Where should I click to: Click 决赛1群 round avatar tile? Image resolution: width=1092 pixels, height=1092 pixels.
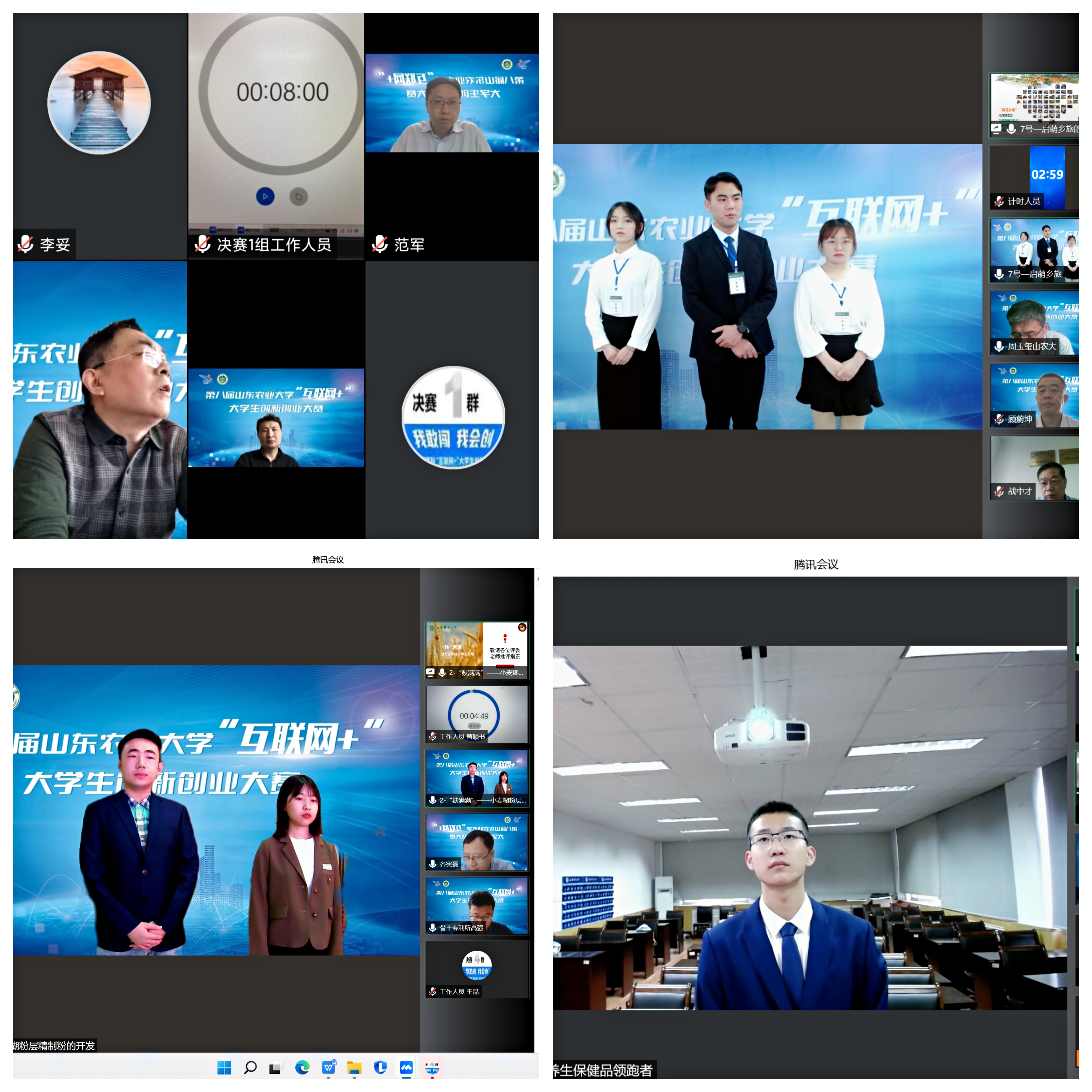tap(453, 417)
